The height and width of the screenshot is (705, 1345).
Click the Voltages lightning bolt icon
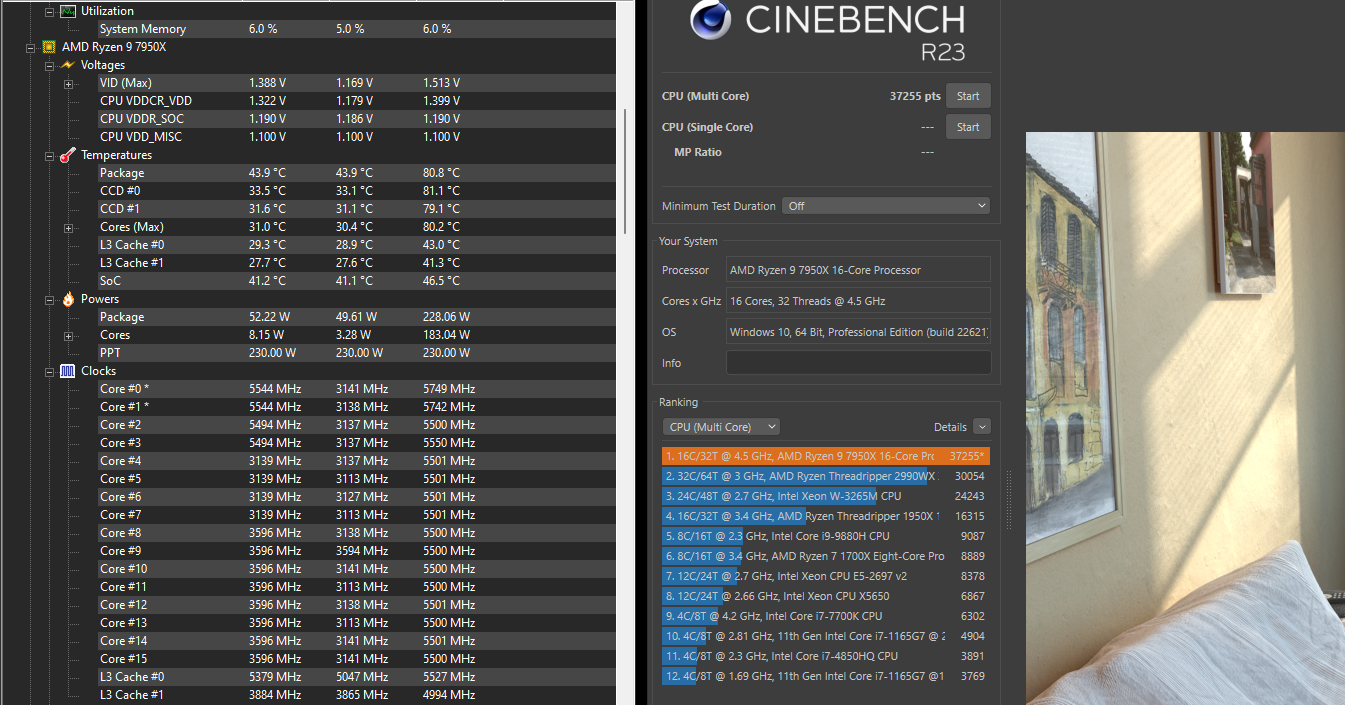point(66,64)
